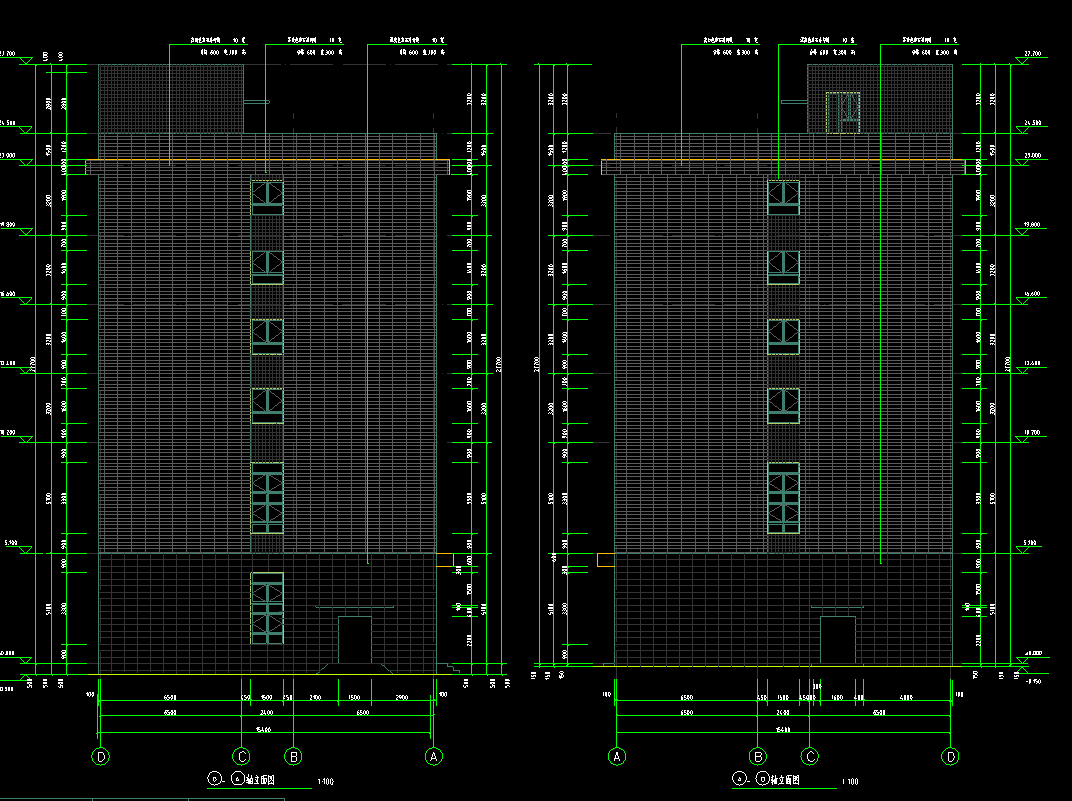Screen dimensions: 1072x801
Task: Select grid bubble A under right elevation
Action: 618,756
